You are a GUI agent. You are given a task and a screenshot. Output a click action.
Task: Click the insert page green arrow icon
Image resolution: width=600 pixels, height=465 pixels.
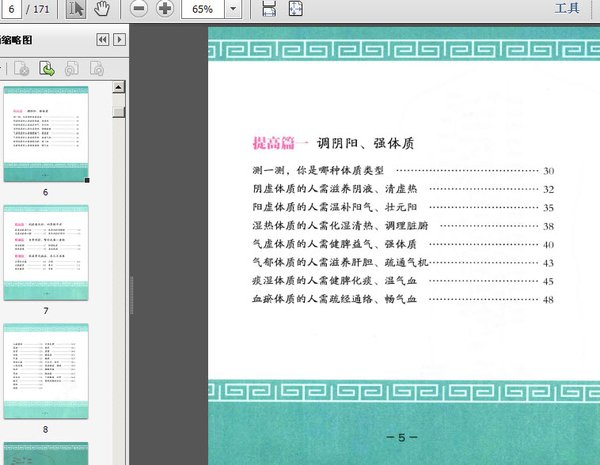(47, 69)
